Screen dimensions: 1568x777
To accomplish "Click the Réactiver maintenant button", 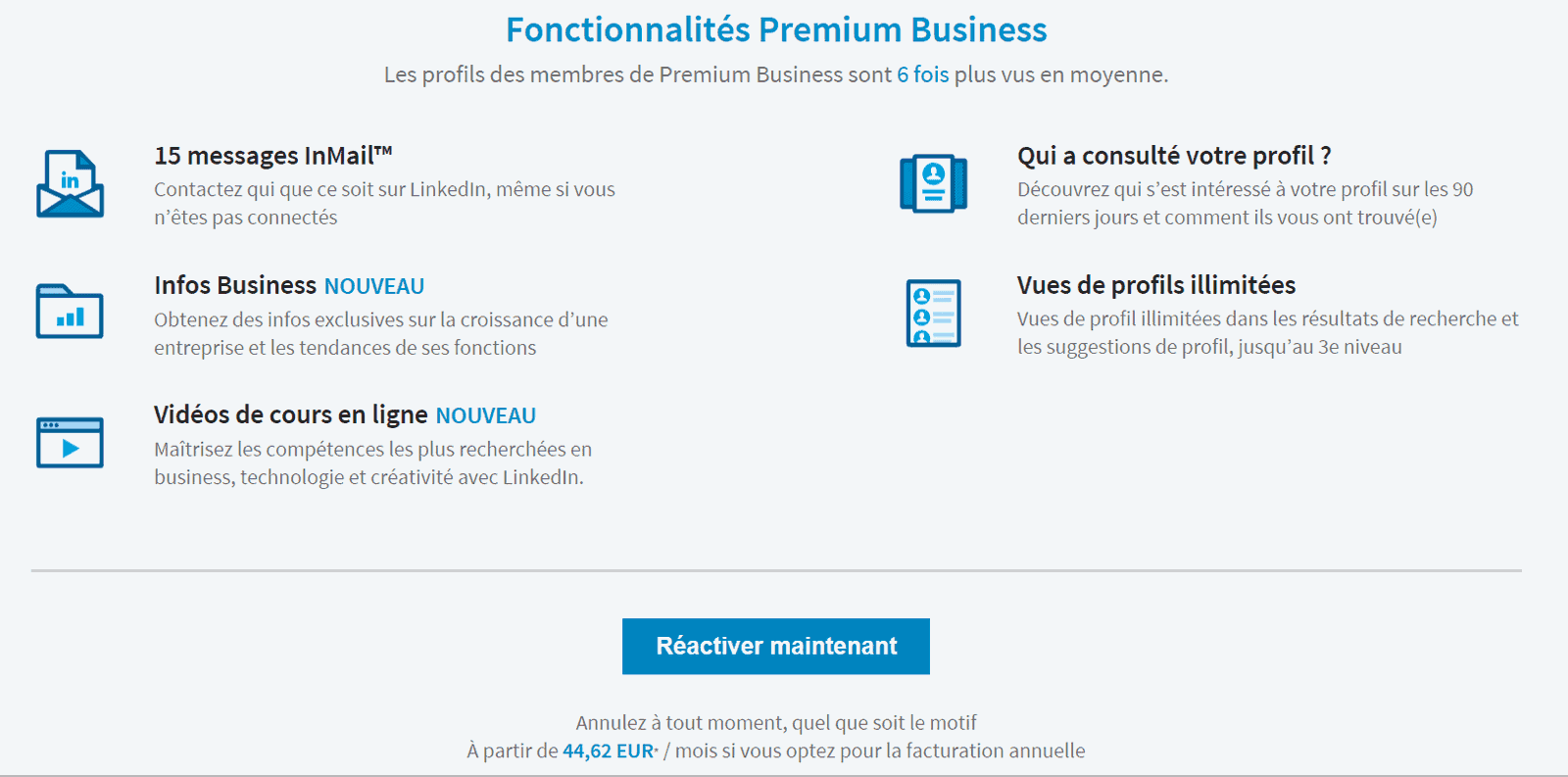I will [x=776, y=646].
